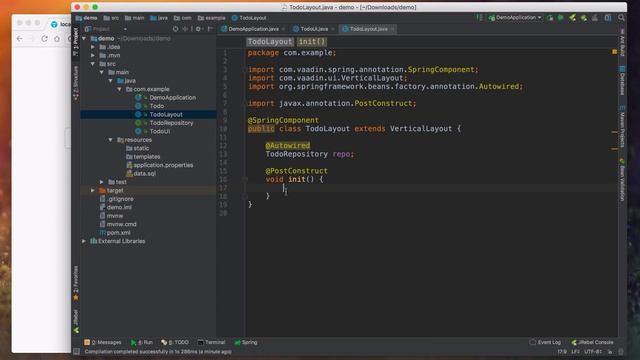Screen dimensions: 640x360
Task: Expand the .mvn folder arrow
Action: [93, 55]
